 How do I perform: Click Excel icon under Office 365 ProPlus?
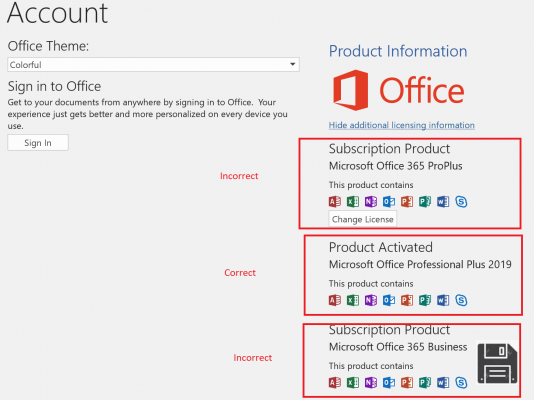353,202
